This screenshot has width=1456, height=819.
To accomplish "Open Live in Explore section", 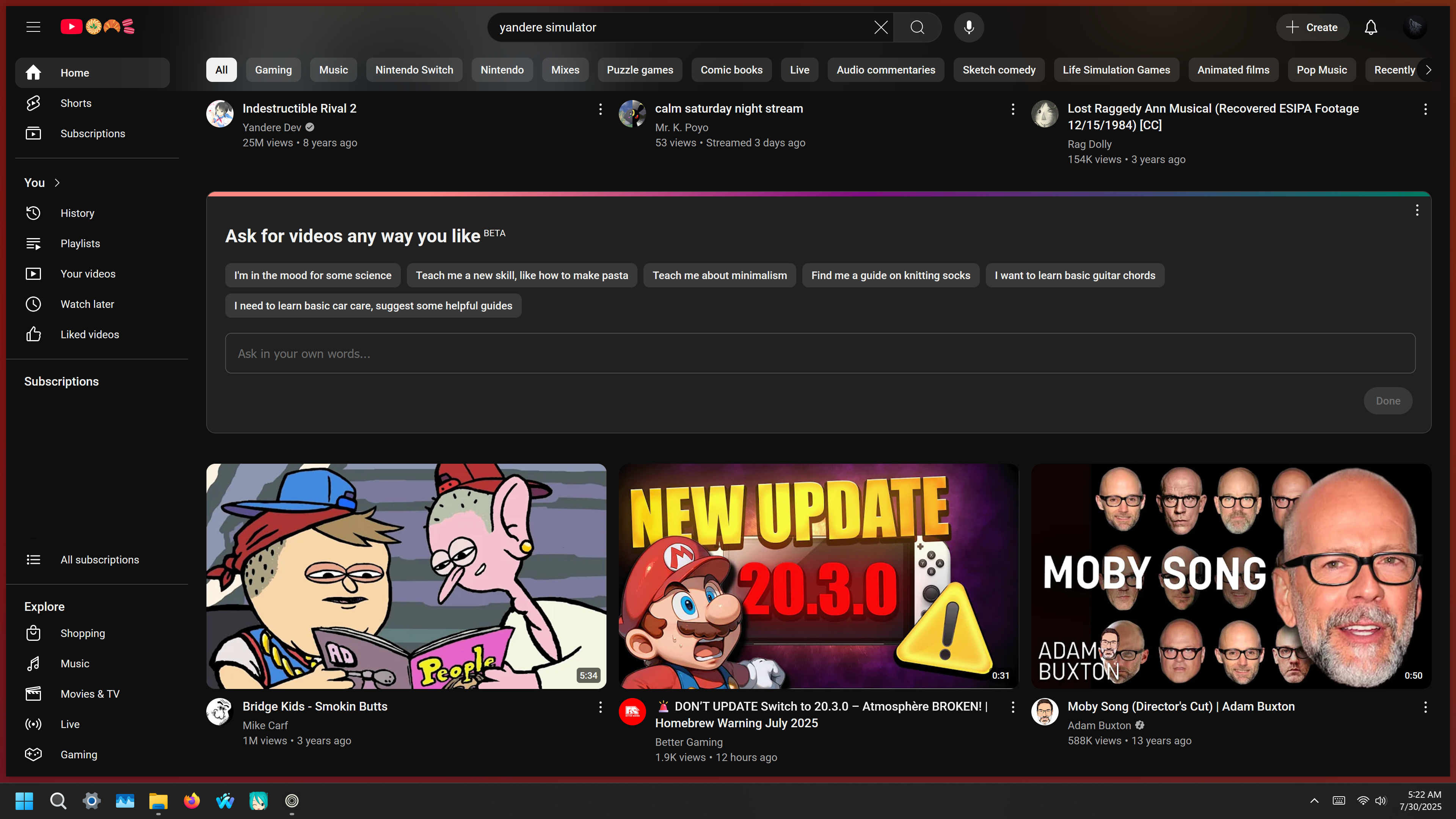I will 93,724.
